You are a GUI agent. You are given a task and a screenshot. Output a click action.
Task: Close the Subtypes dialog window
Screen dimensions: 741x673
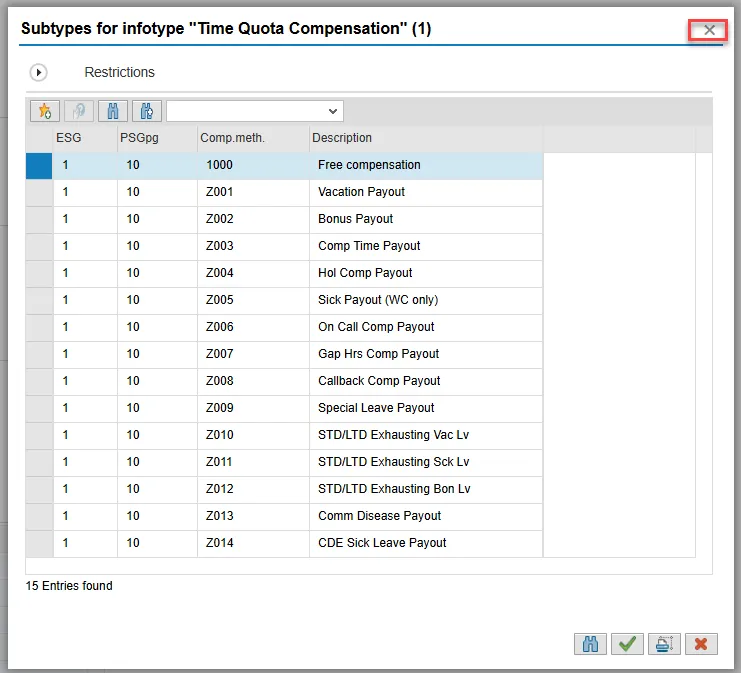tap(709, 30)
